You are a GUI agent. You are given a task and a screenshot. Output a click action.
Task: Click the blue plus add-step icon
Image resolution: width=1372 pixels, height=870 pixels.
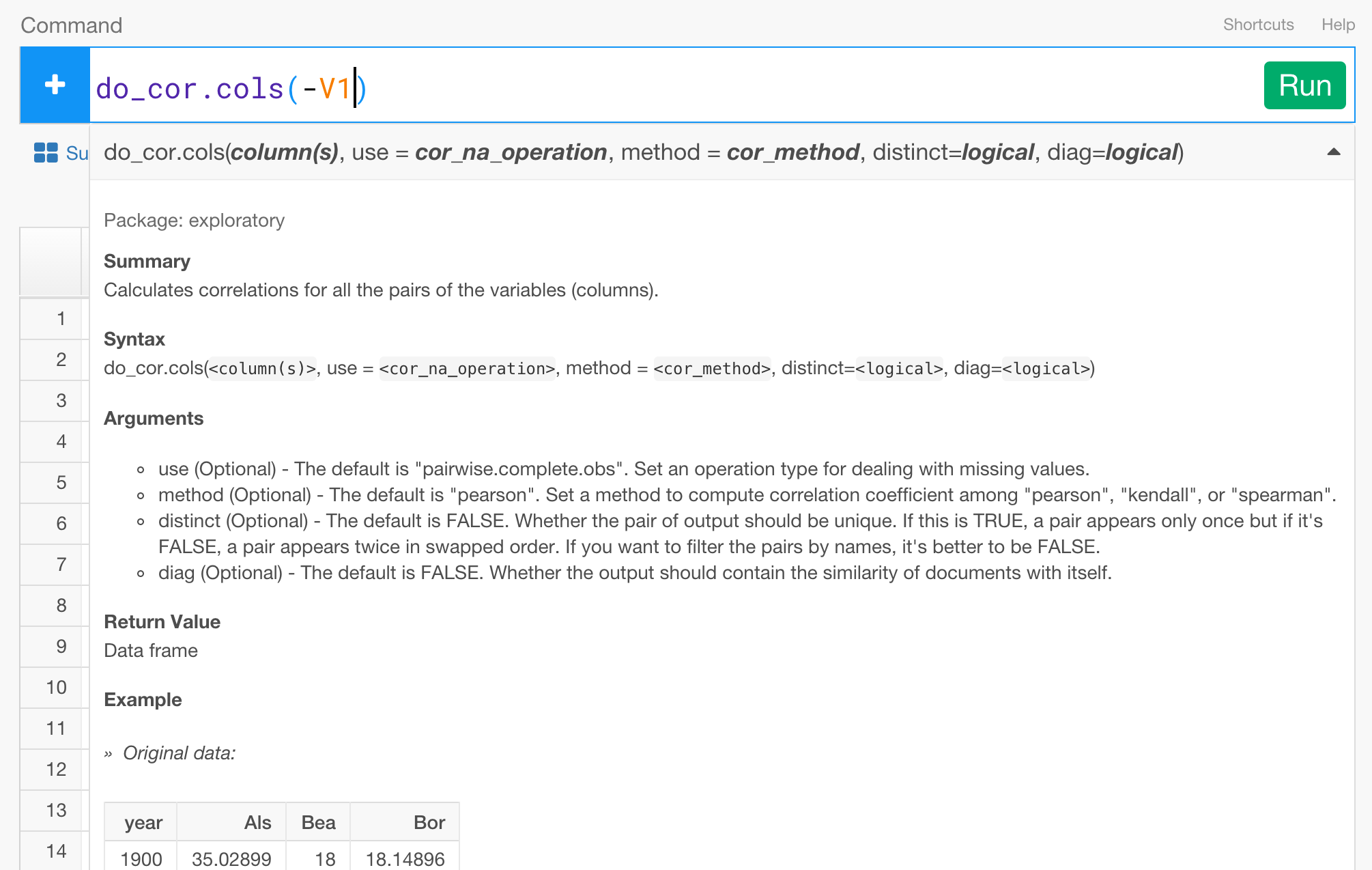tap(55, 85)
